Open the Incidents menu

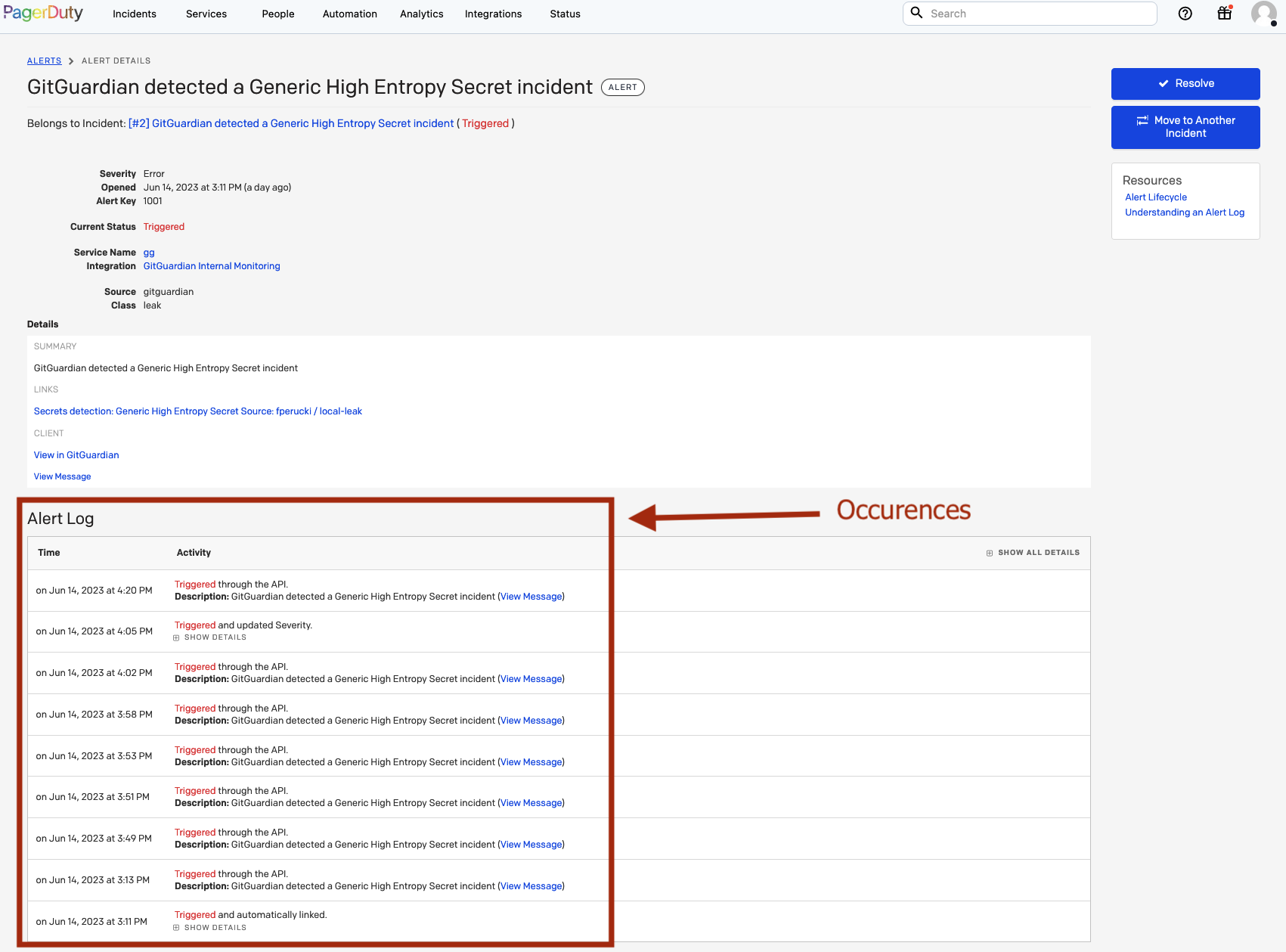pos(135,14)
